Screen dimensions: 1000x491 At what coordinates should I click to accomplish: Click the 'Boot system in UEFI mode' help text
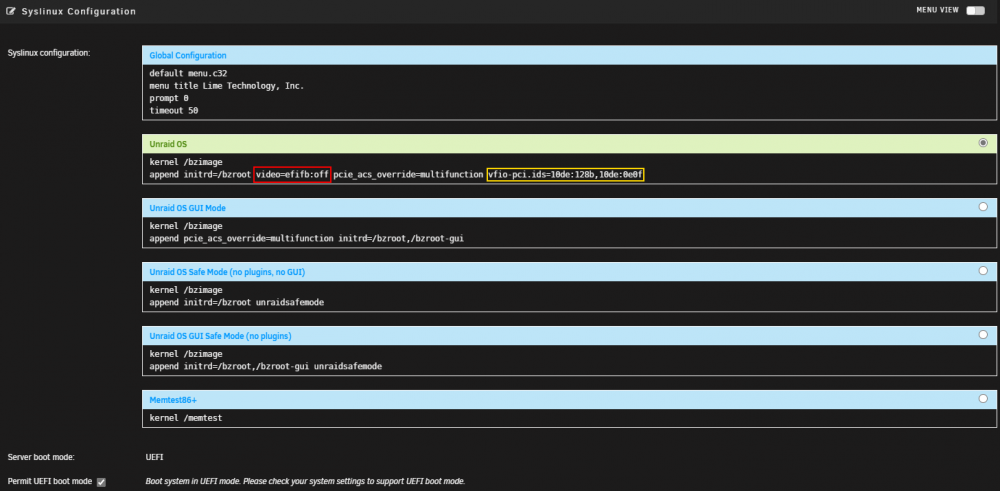click(x=305, y=481)
